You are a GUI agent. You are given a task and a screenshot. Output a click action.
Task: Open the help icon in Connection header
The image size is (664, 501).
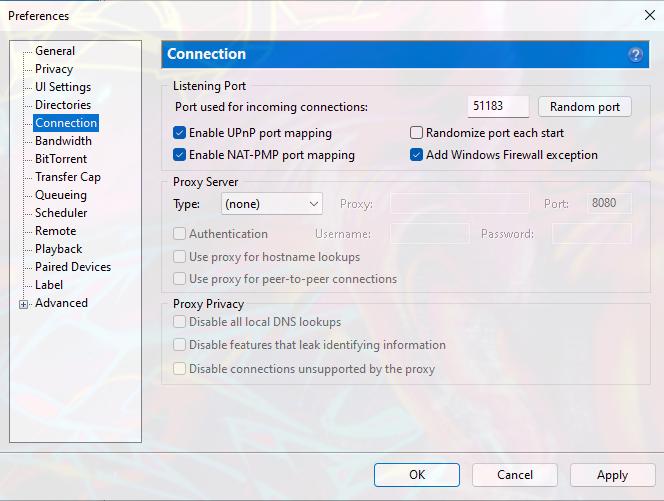click(635, 55)
